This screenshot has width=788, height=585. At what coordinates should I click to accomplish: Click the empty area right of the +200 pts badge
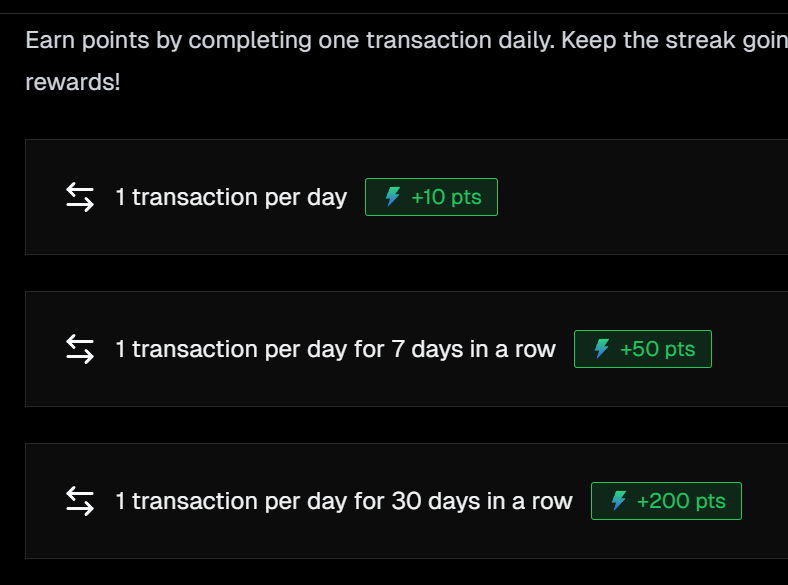(765, 501)
